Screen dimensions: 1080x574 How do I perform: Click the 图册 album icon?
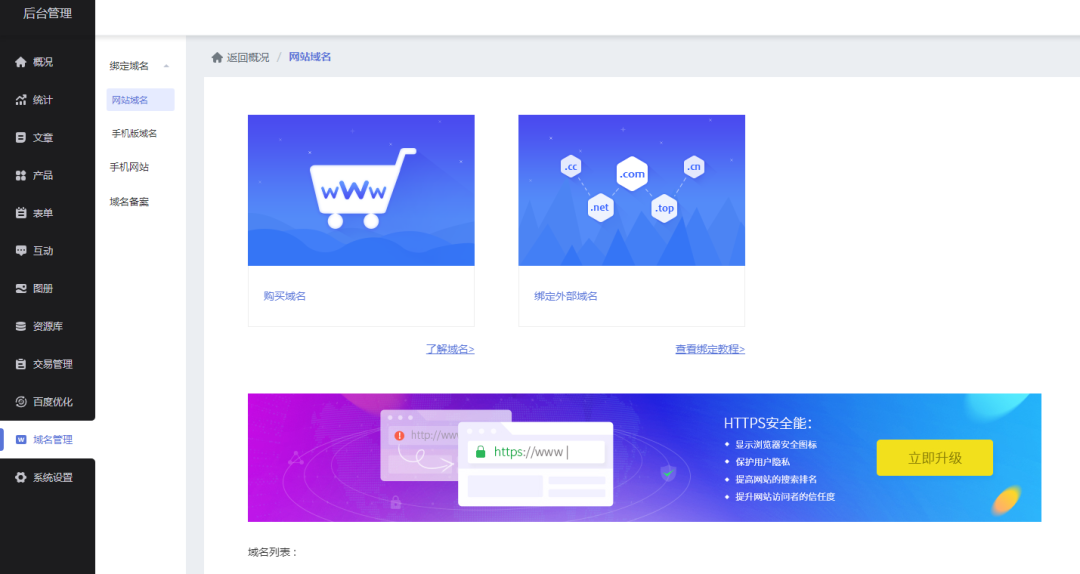21,289
